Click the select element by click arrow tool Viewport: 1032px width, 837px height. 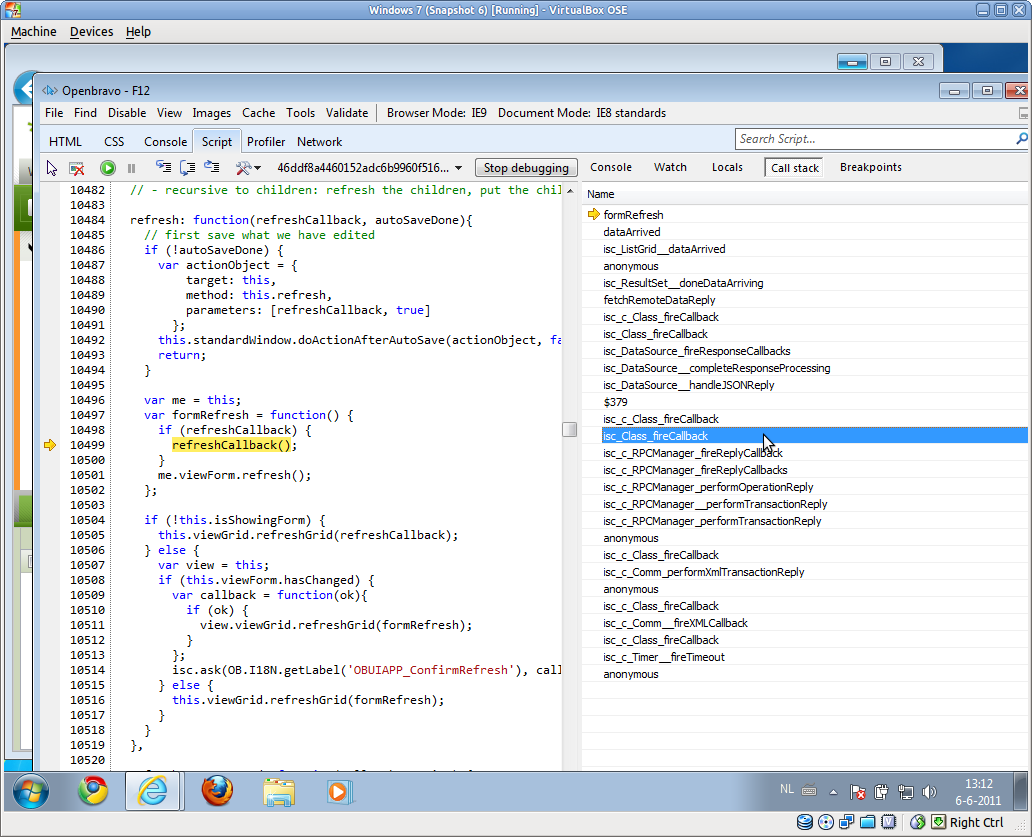[x=52, y=168]
